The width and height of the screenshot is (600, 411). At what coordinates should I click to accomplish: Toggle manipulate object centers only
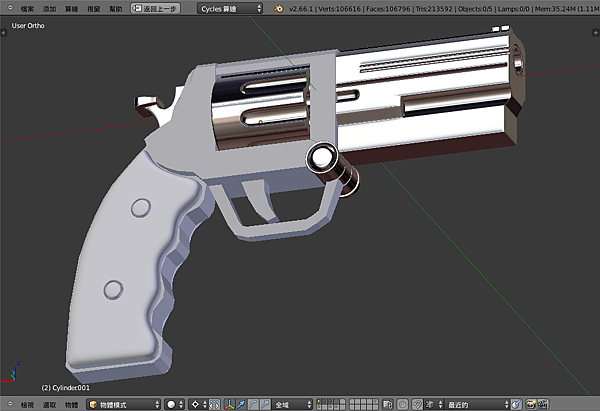(x=214, y=404)
